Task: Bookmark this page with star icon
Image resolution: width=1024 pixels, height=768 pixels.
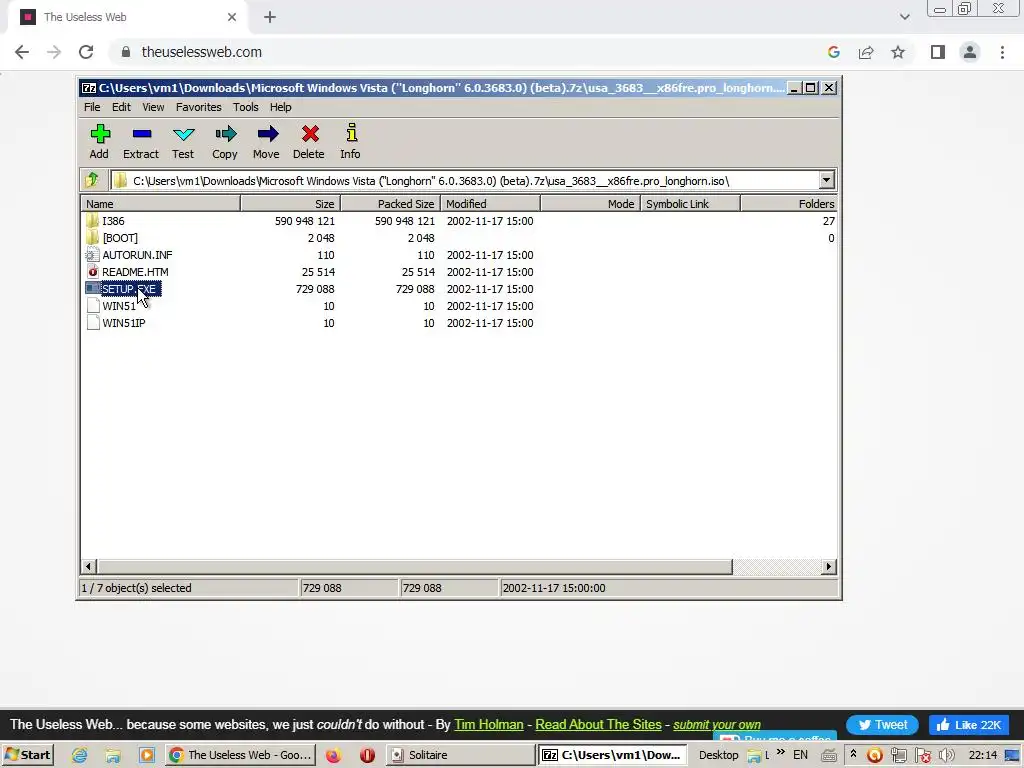Action: [898, 52]
